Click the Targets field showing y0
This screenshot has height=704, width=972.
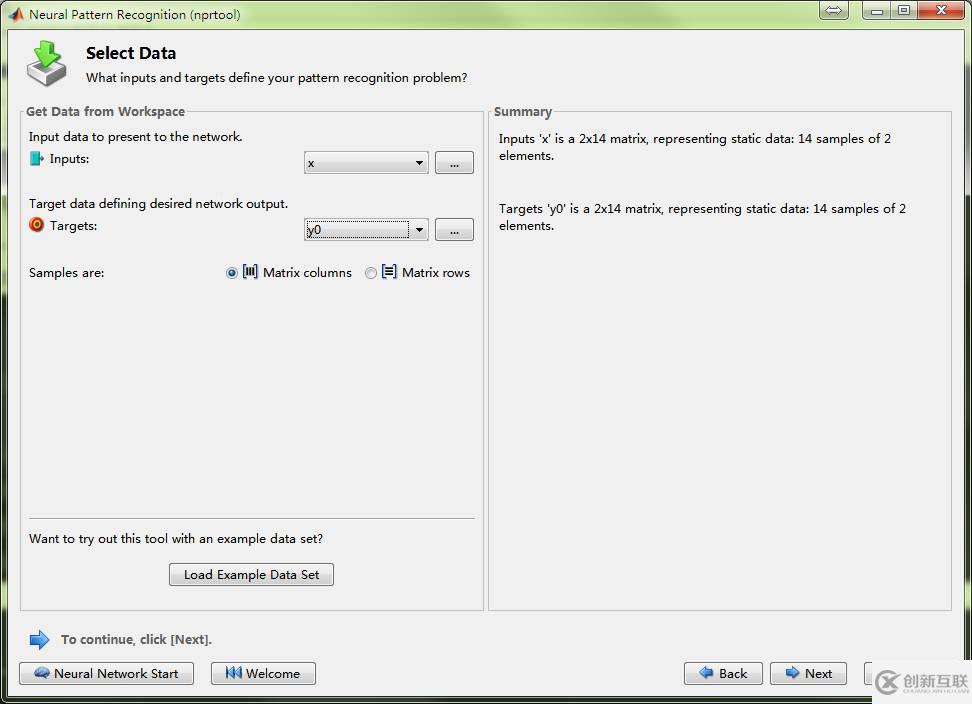coord(357,230)
